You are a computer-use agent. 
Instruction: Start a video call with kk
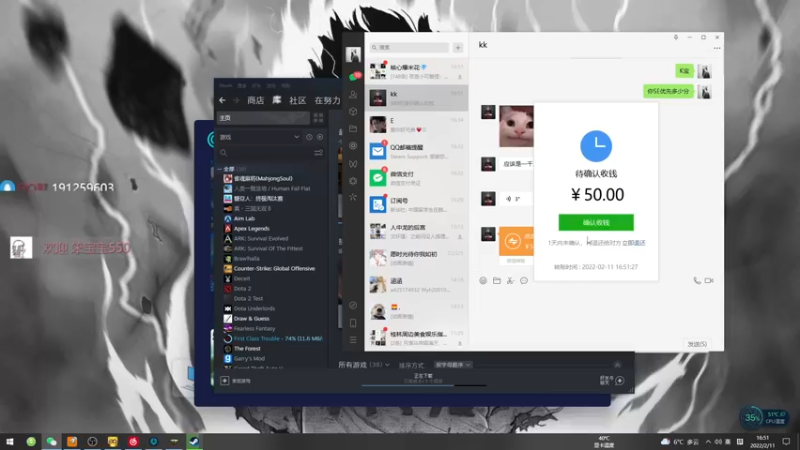point(709,281)
